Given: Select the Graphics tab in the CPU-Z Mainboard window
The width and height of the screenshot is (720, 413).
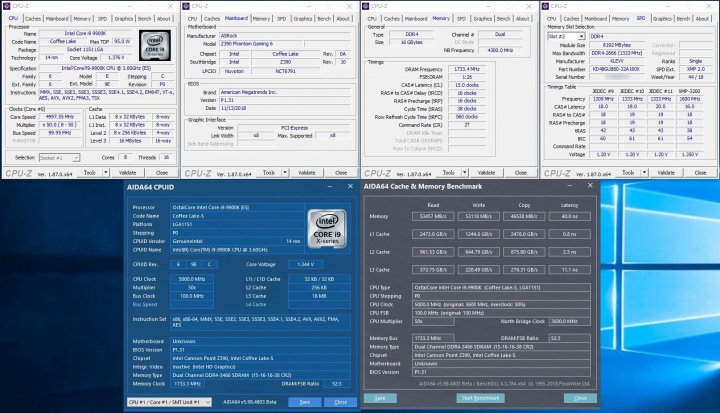Looking at the screenshot, I should click(303, 19).
